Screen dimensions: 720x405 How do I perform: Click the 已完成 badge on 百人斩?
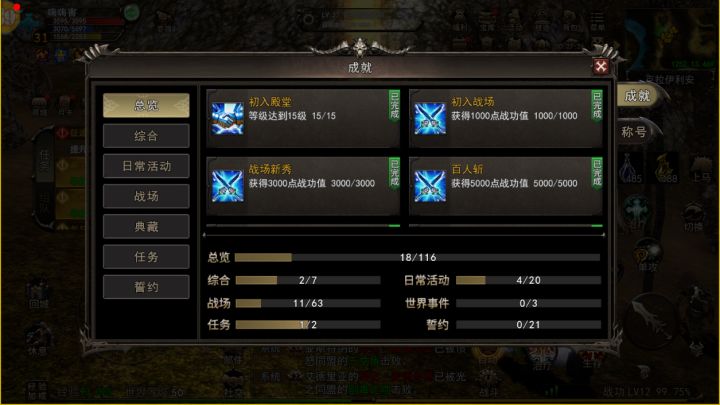click(597, 173)
